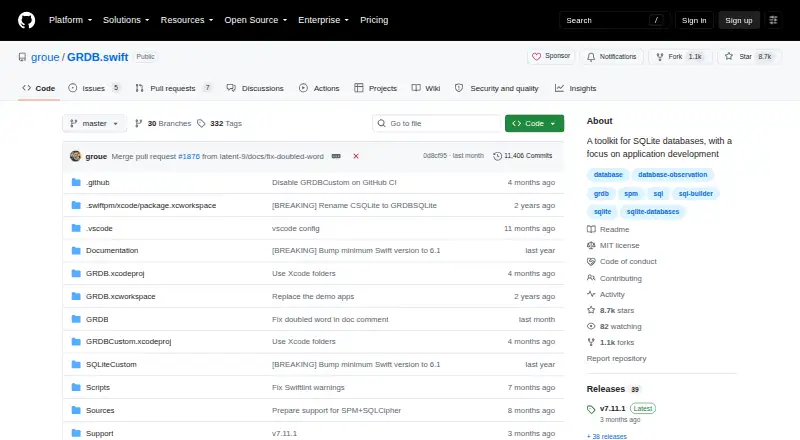Open the Sources folder
The width and height of the screenshot is (800, 440).
[100, 410]
